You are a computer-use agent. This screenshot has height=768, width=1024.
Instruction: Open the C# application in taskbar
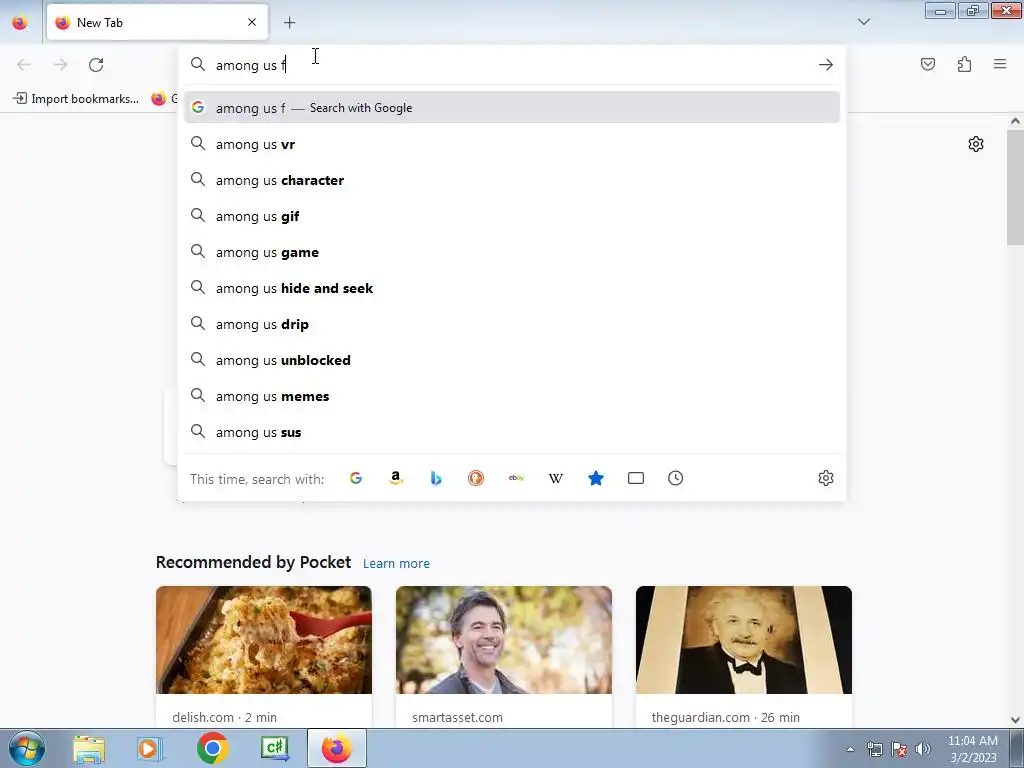click(x=275, y=748)
